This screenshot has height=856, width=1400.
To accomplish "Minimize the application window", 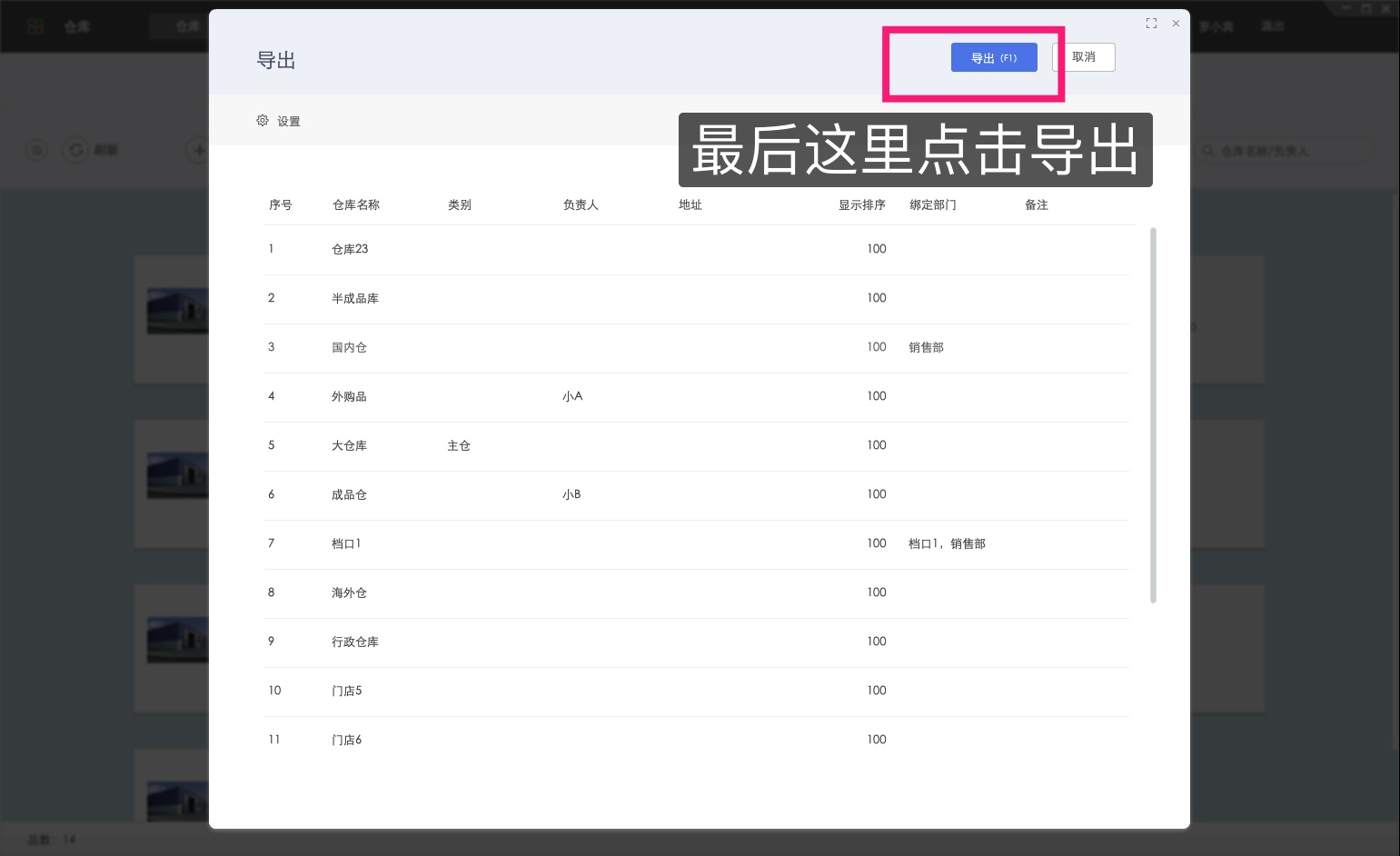I will (1345, 7).
